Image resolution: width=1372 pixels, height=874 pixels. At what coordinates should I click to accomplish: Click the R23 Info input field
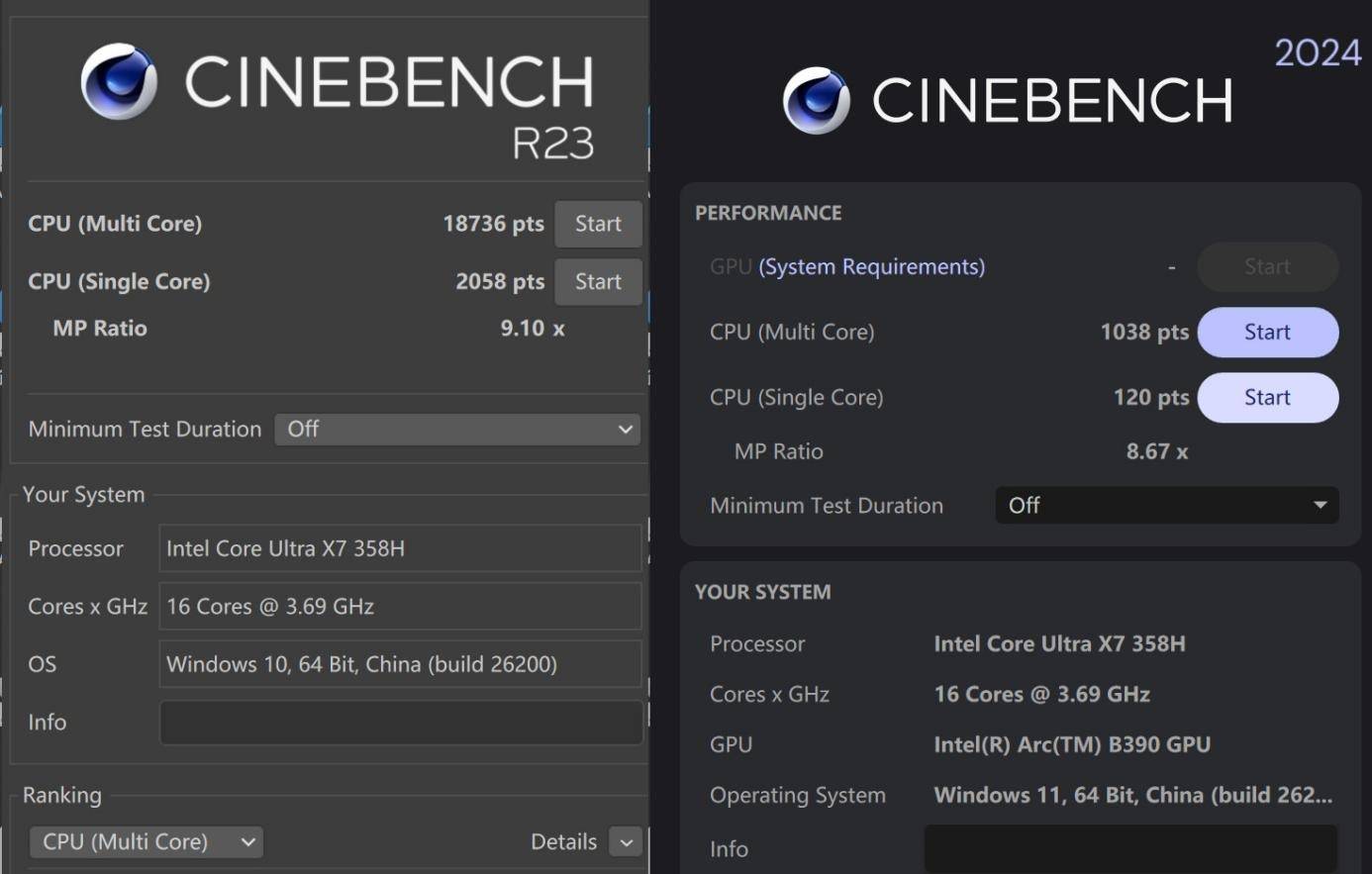pos(401,723)
